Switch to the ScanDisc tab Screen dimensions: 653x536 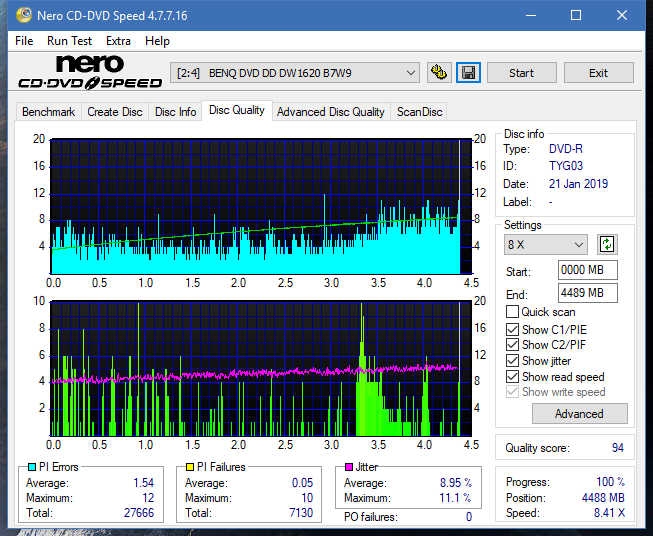click(419, 112)
